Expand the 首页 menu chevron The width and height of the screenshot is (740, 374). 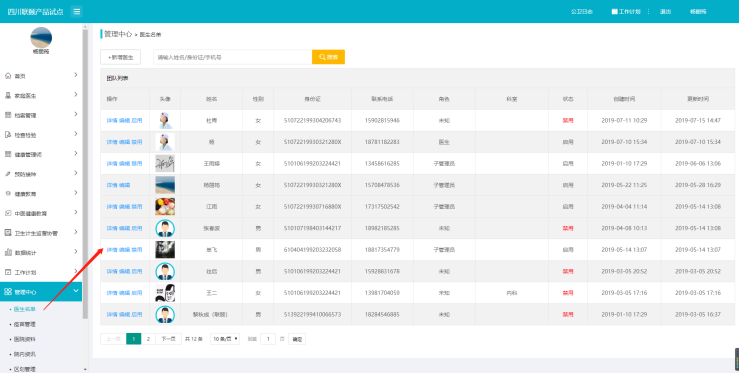(x=76, y=75)
